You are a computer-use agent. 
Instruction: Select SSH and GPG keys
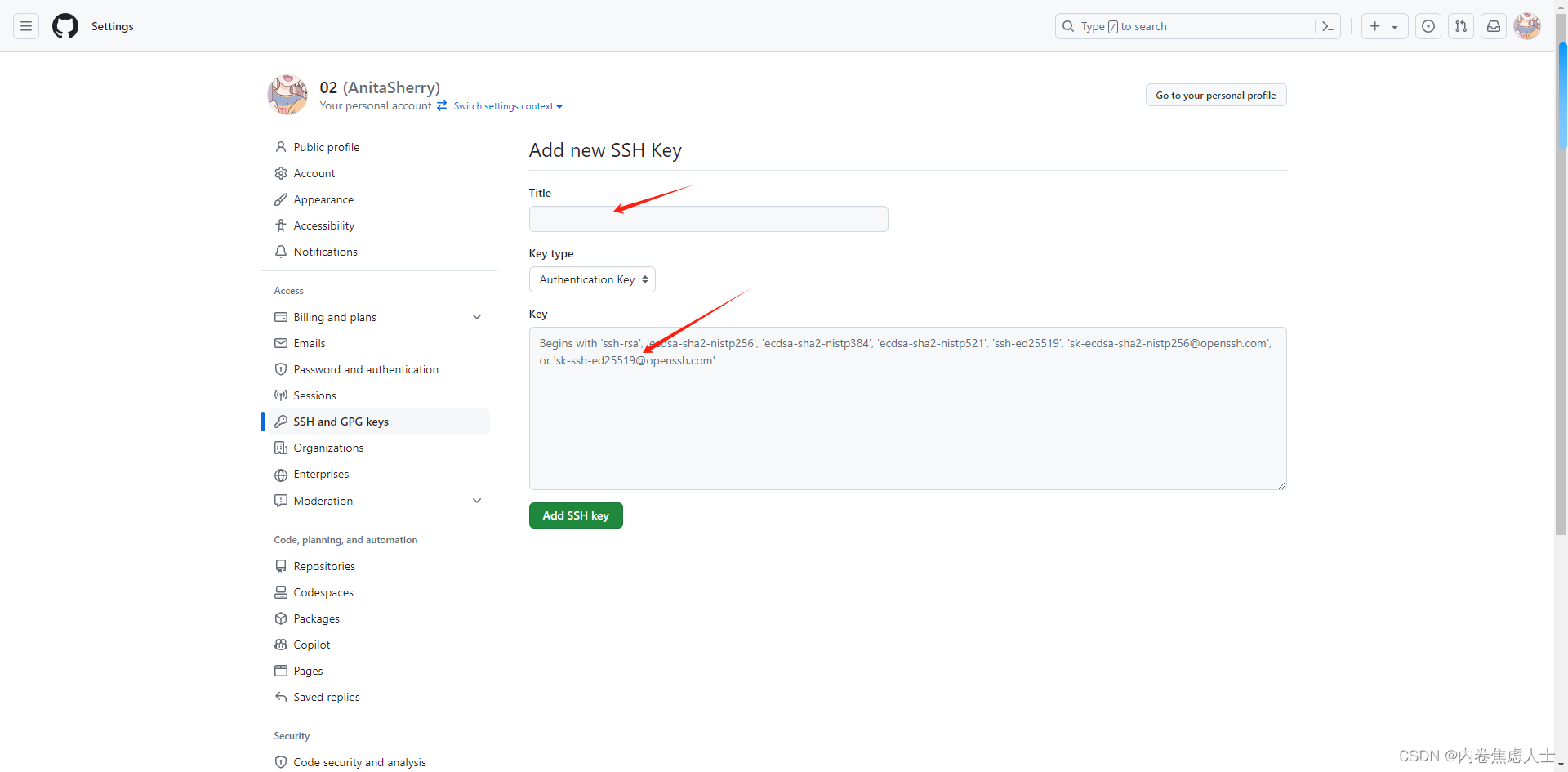[379, 422]
